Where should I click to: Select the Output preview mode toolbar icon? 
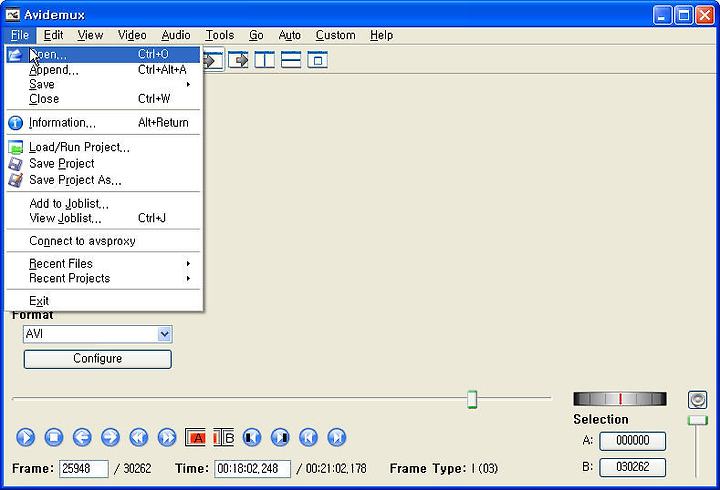[238, 60]
